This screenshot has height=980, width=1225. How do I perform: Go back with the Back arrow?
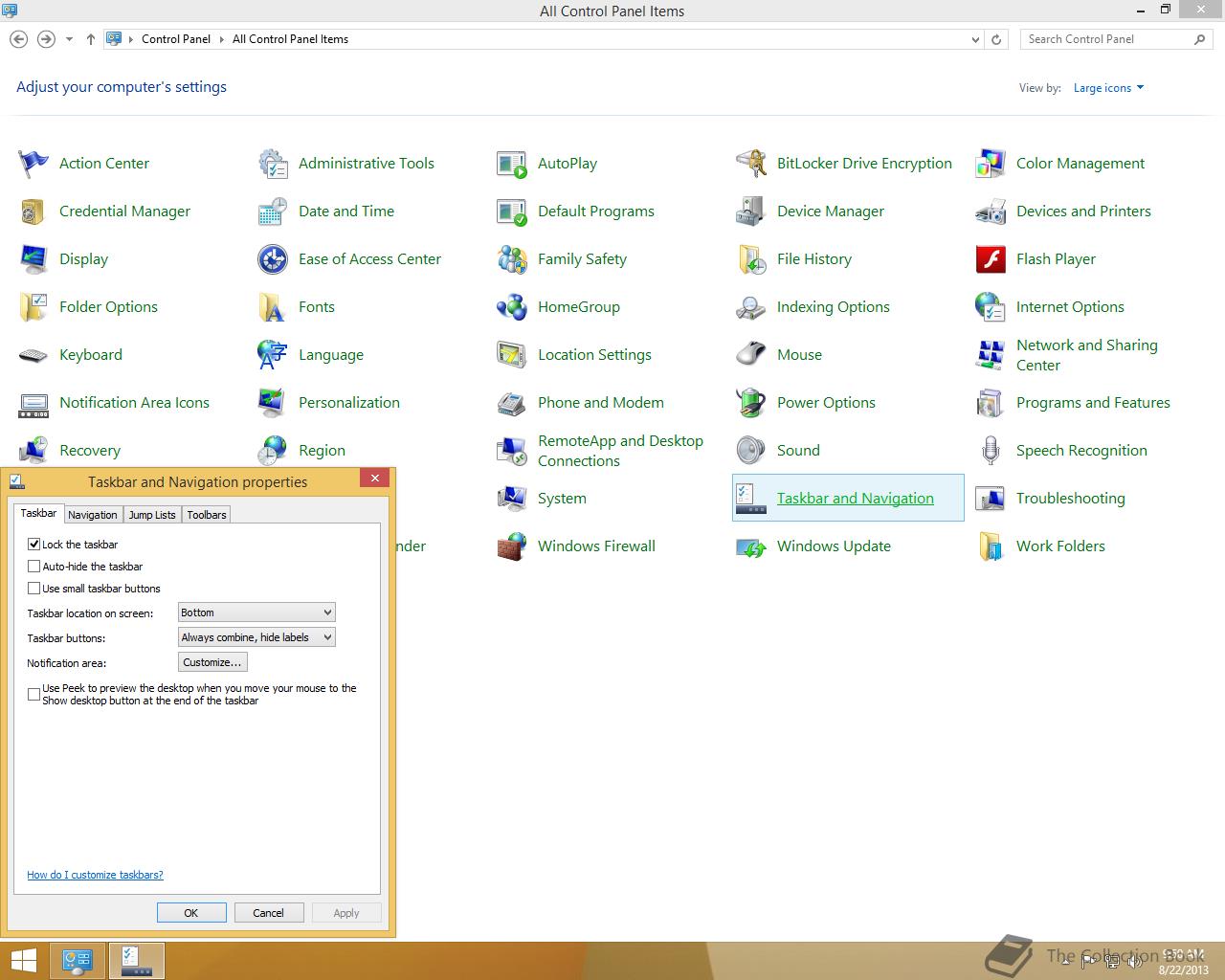18,39
